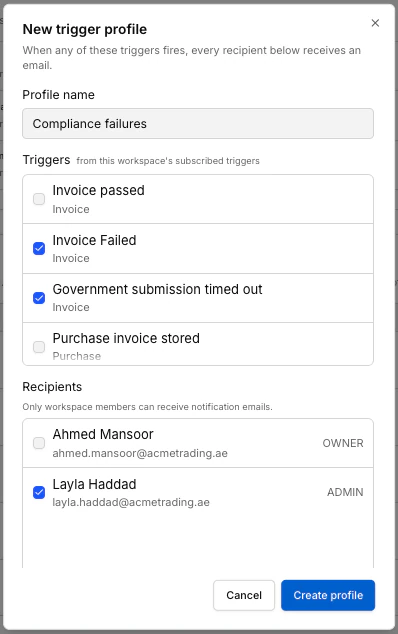This screenshot has height=634, width=398.
Task: Check the Purchase invoice stored trigger
Action: tap(39, 347)
